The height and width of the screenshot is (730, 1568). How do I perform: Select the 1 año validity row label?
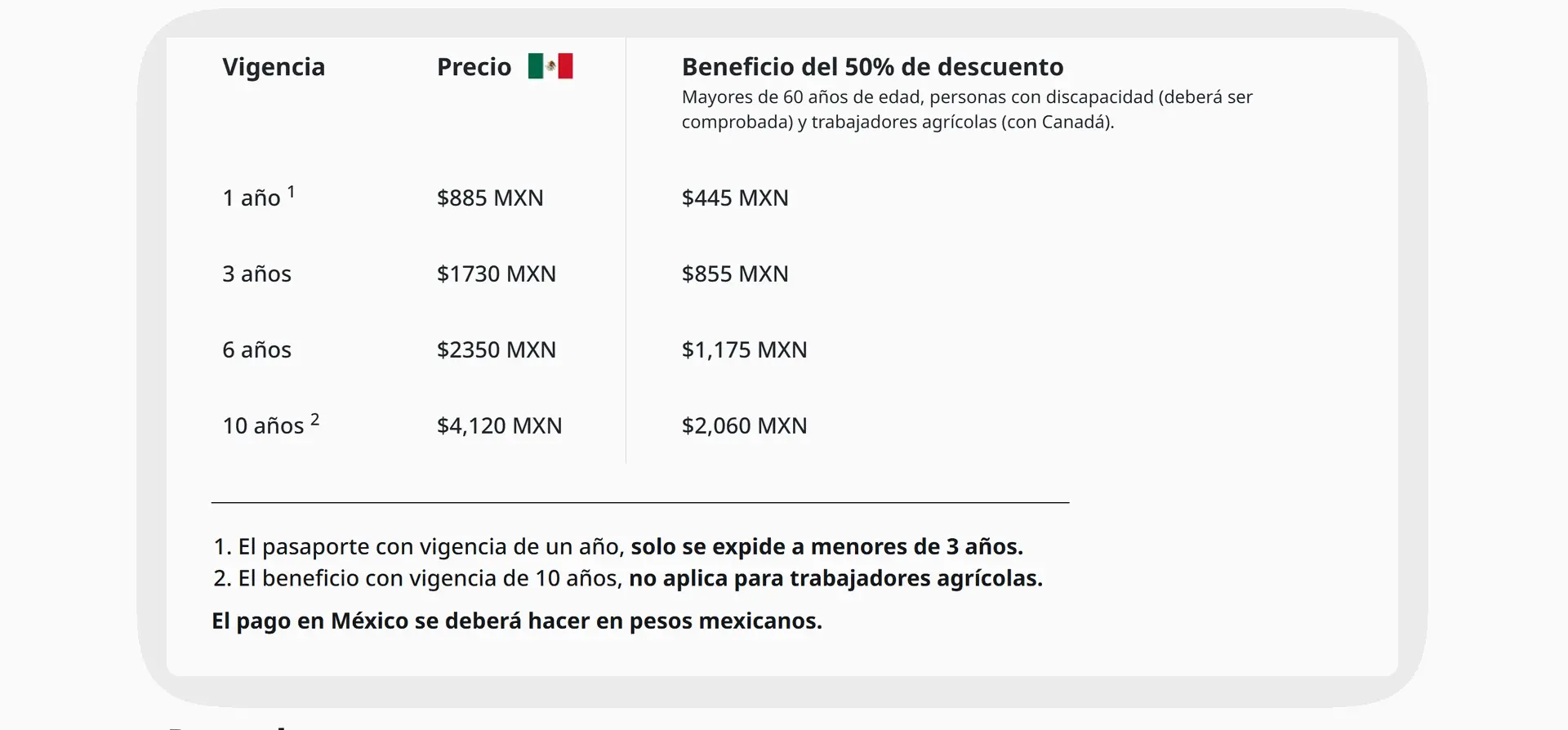click(x=258, y=197)
